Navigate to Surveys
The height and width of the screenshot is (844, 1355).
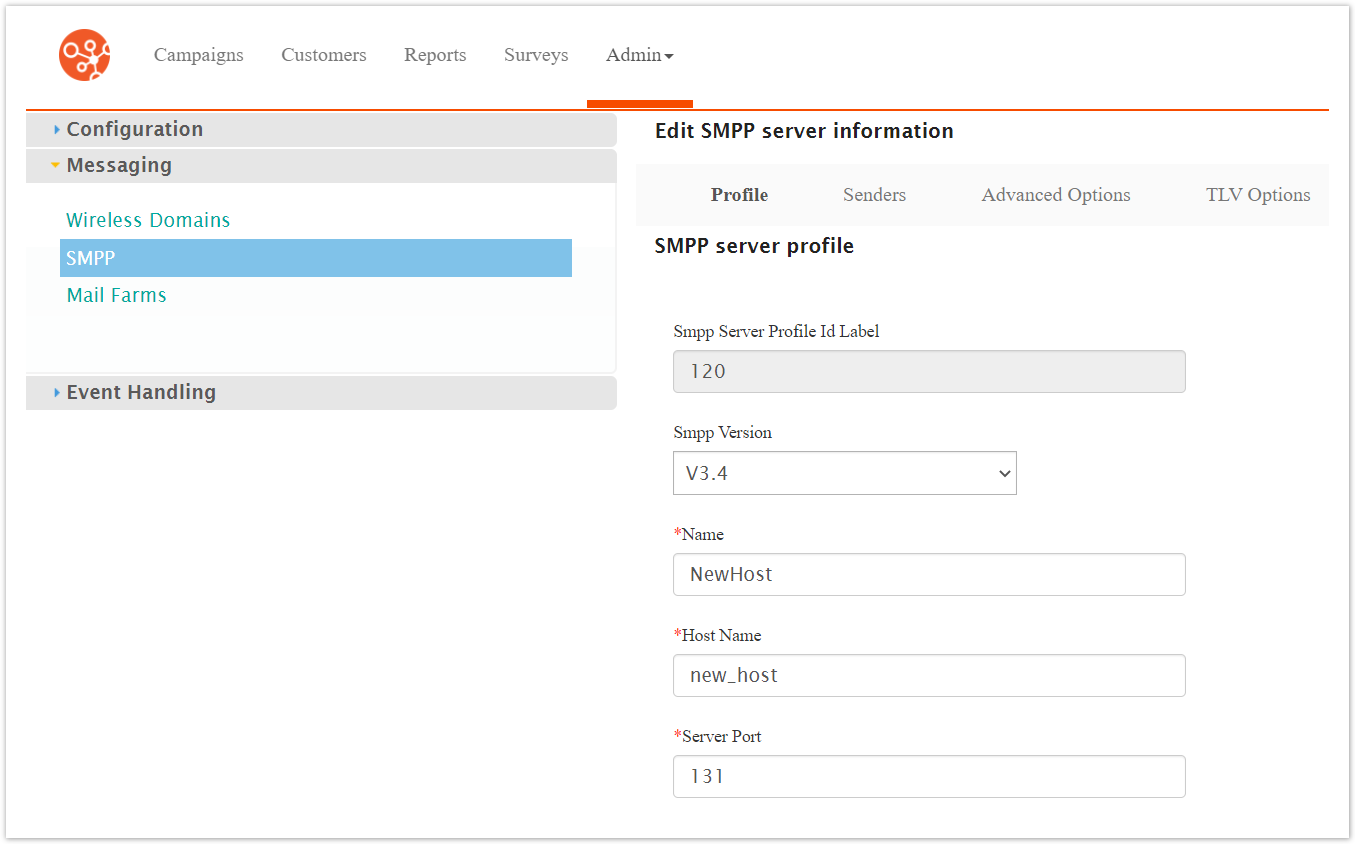536,55
